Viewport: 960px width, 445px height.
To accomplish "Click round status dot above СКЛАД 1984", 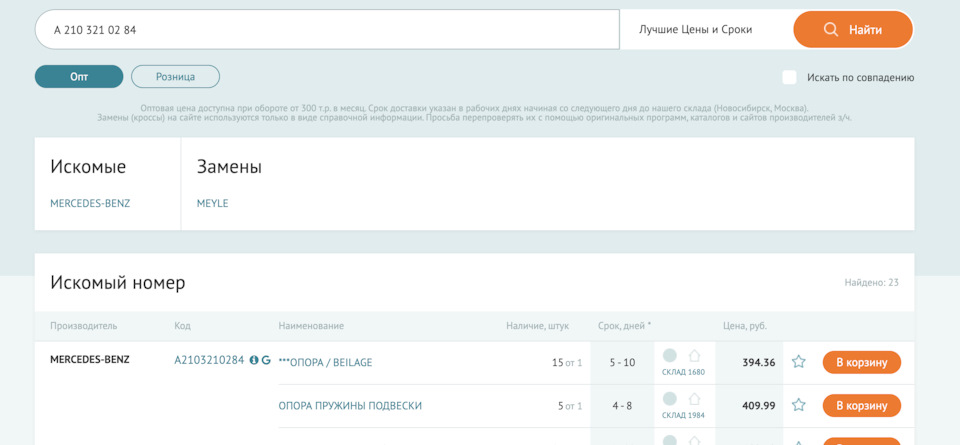I will (670, 398).
